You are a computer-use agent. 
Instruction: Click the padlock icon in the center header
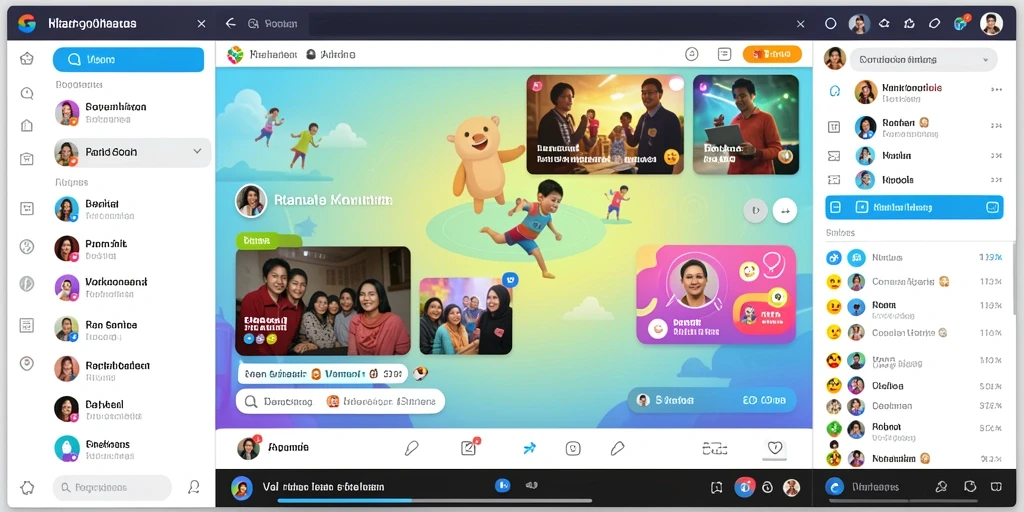click(x=311, y=55)
